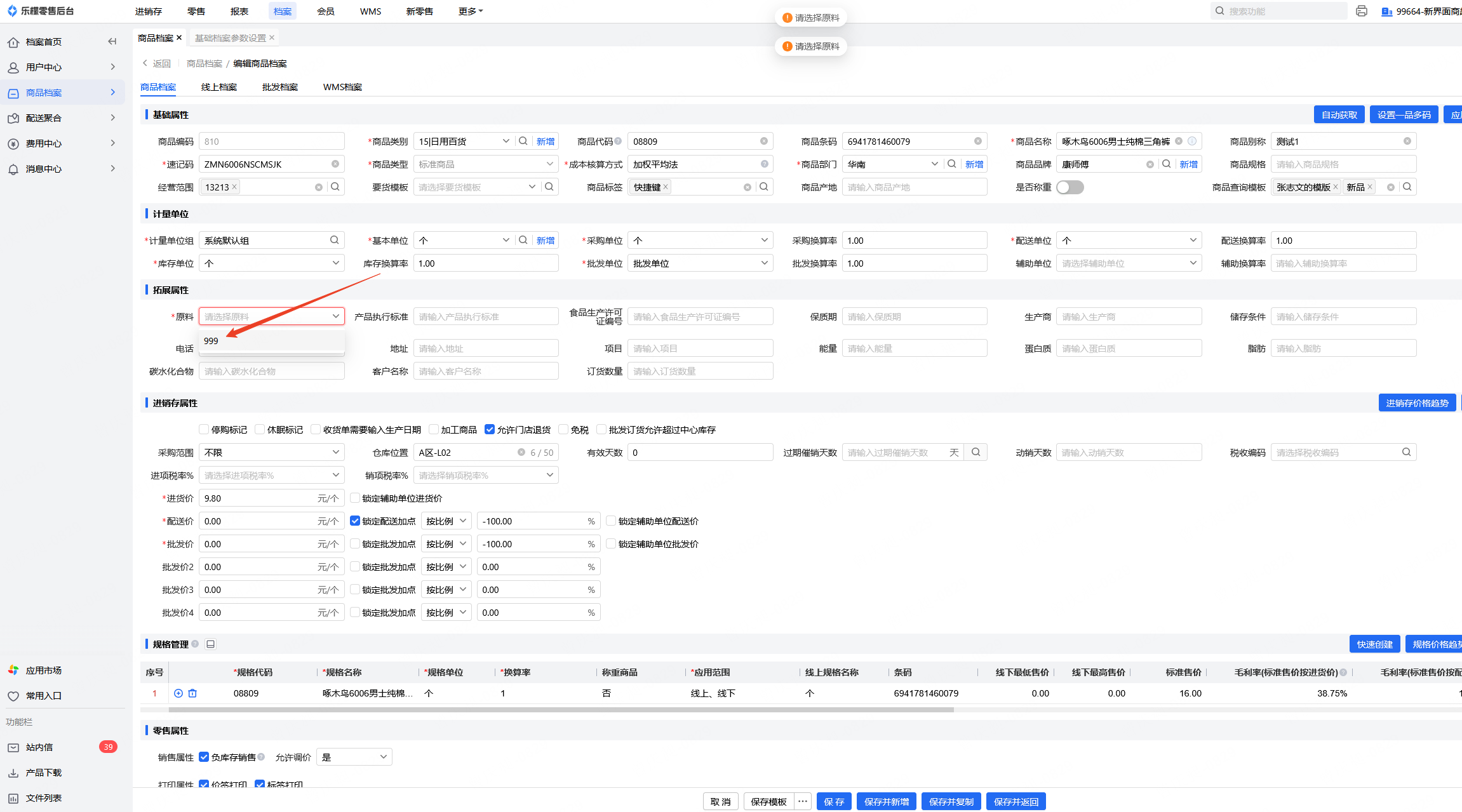Open the 站内信 inbox icon
Screen dimensions: 1462x812
click(13, 747)
